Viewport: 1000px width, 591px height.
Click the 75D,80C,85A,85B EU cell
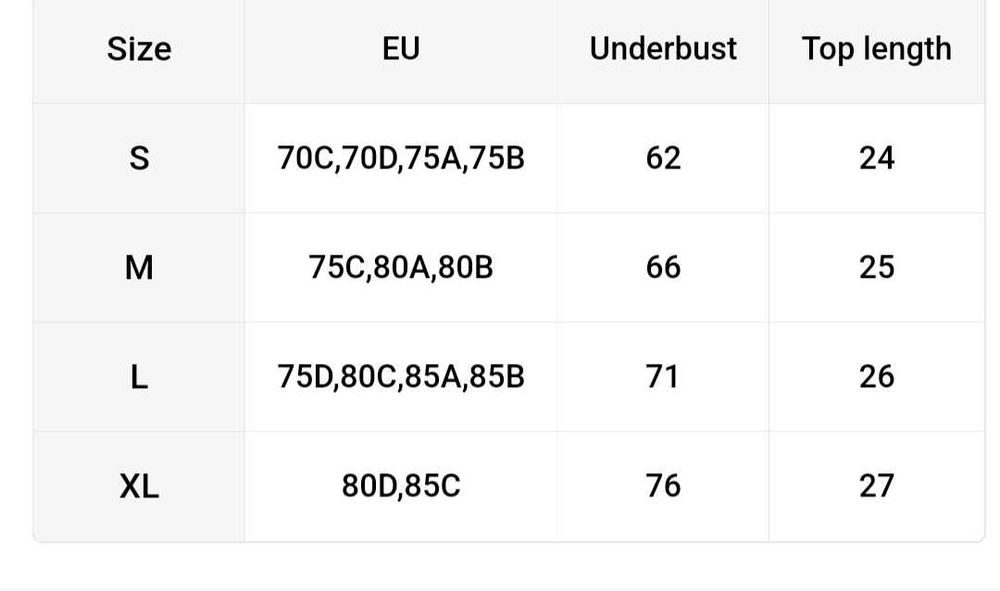click(x=401, y=377)
